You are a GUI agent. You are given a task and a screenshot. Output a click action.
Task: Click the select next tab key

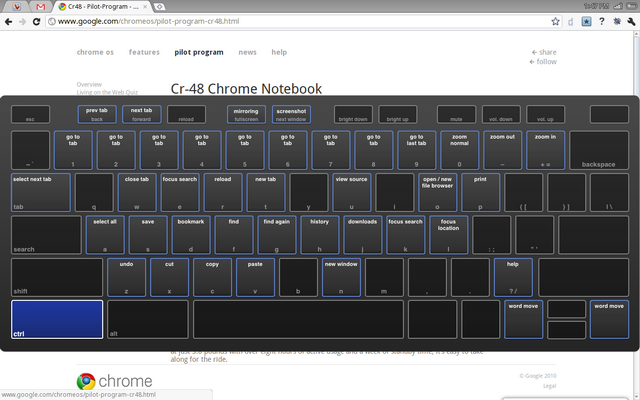[x=41, y=193]
